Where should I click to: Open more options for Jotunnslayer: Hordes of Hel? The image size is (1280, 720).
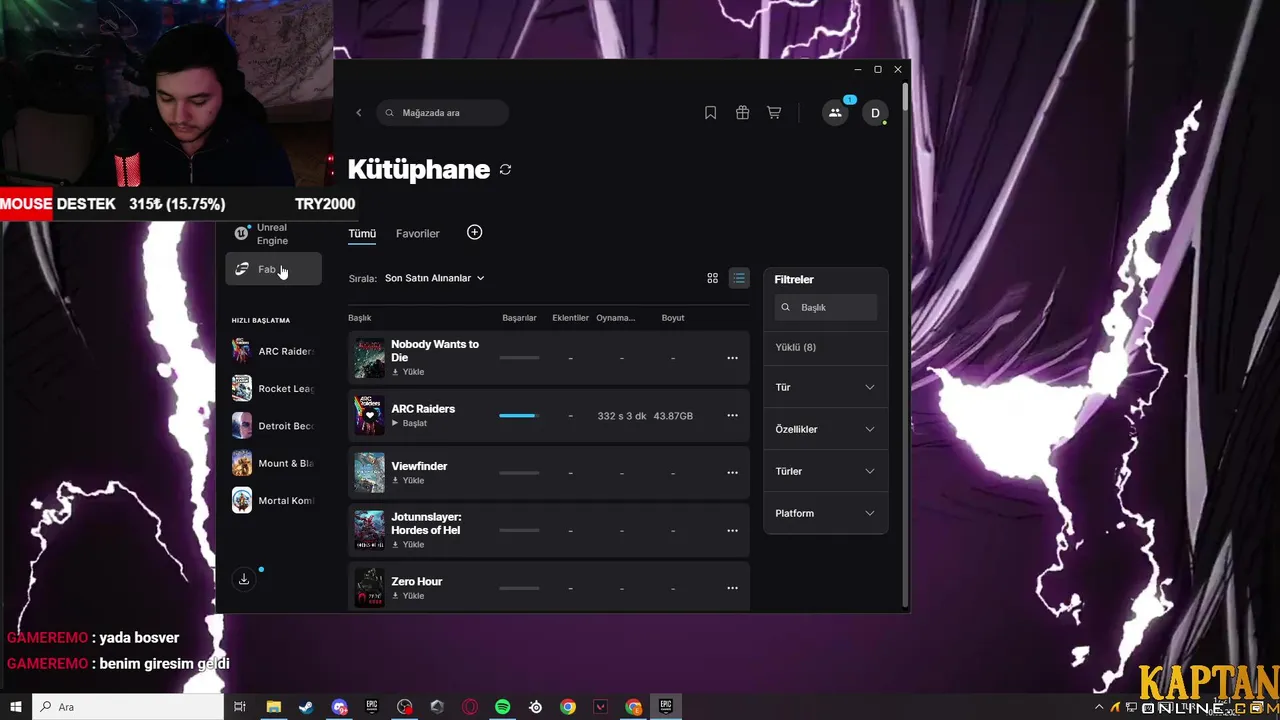coord(732,531)
